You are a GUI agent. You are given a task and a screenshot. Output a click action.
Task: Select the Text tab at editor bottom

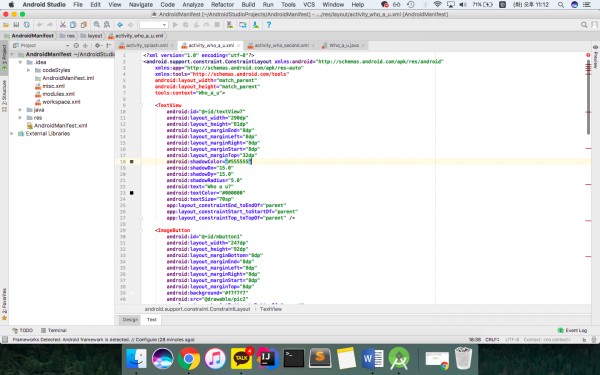coord(152,320)
